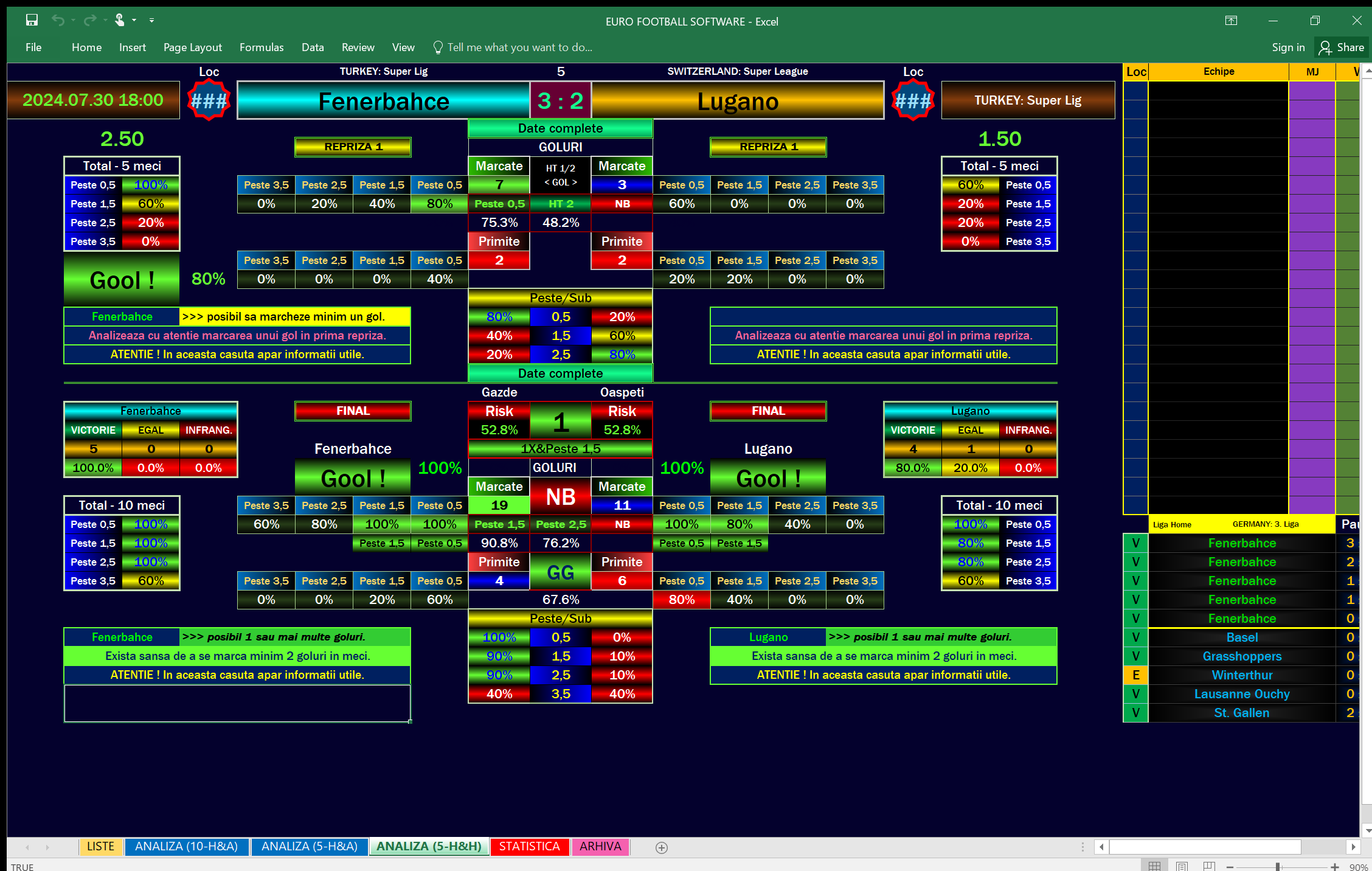This screenshot has width=1372, height=871.
Task: Toggle Touch/Mouse mode in Quick Access Toolbar
Action: click(x=119, y=20)
